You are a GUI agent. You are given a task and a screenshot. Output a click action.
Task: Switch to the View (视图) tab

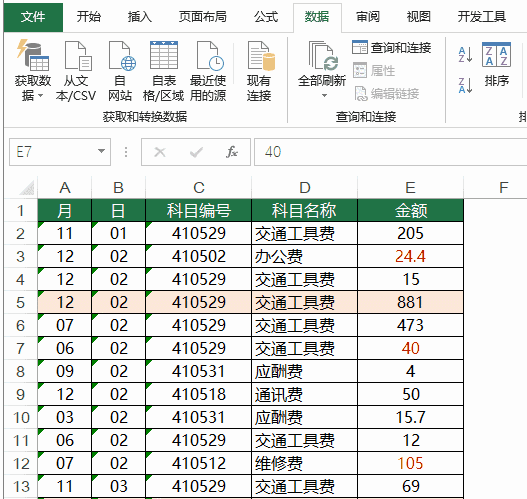pyautogui.click(x=418, y=17)
